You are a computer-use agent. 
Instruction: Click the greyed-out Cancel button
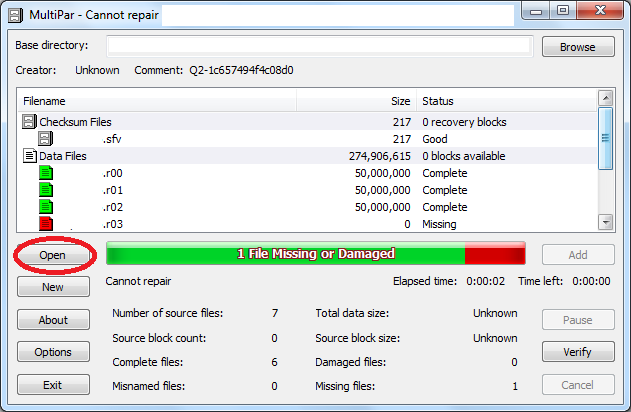tap(578, 385)
